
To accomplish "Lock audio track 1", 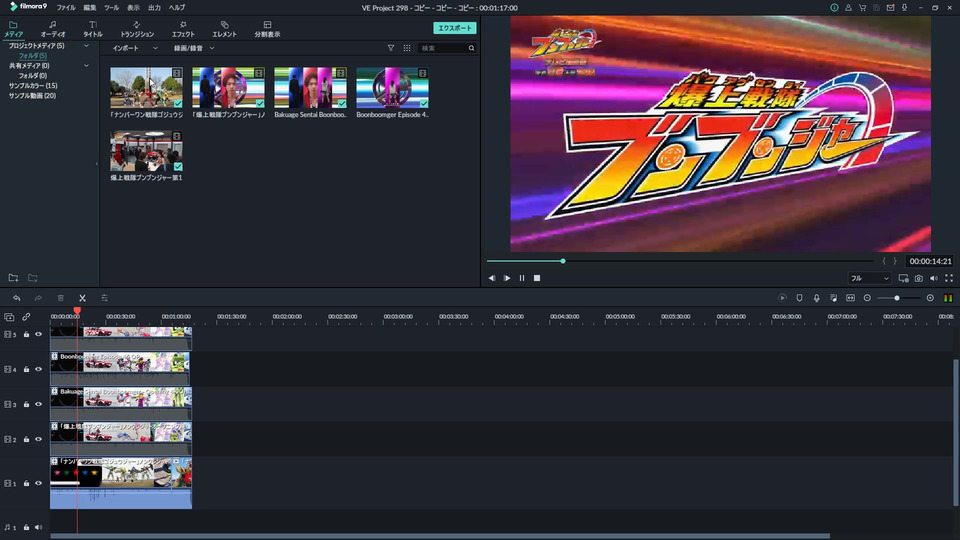I will tap(26, 527).
